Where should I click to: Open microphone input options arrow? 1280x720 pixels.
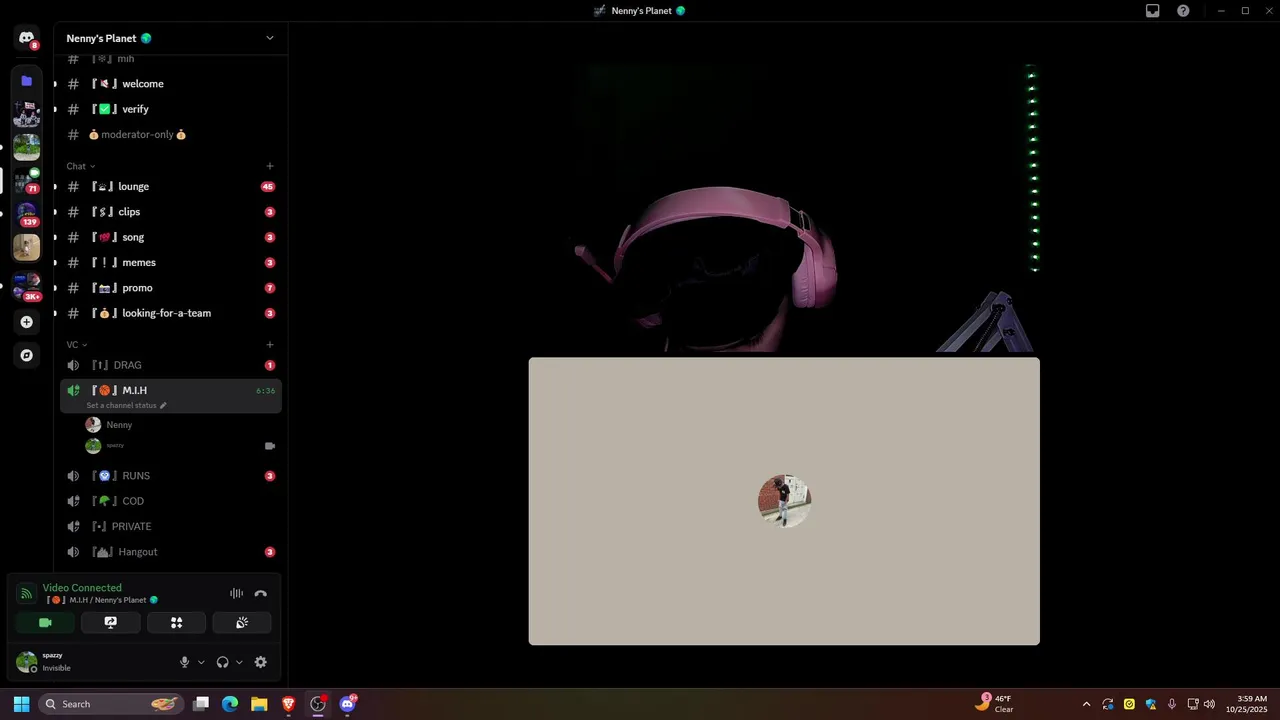click(201, 662)
